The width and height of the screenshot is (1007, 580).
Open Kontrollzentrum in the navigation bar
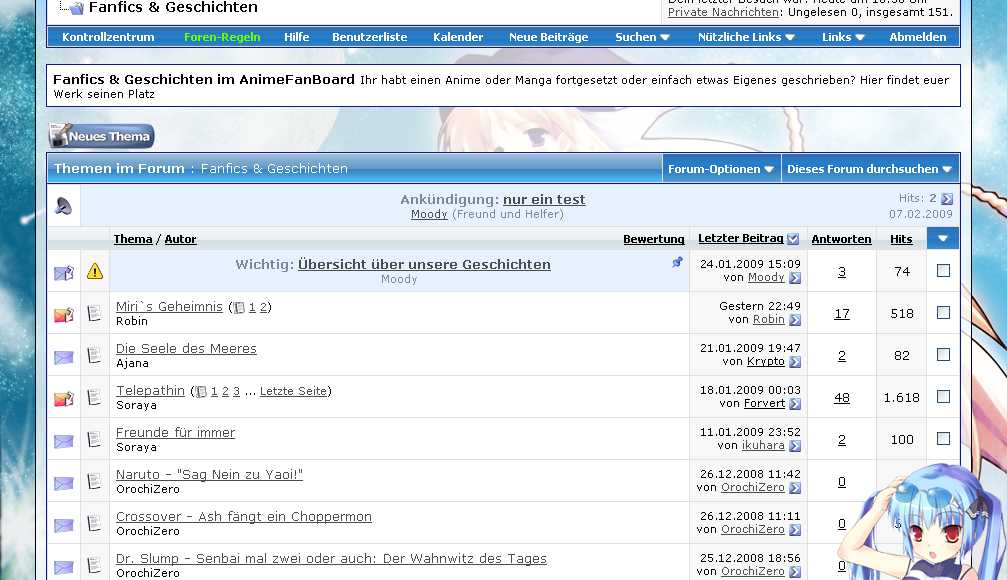108,37
